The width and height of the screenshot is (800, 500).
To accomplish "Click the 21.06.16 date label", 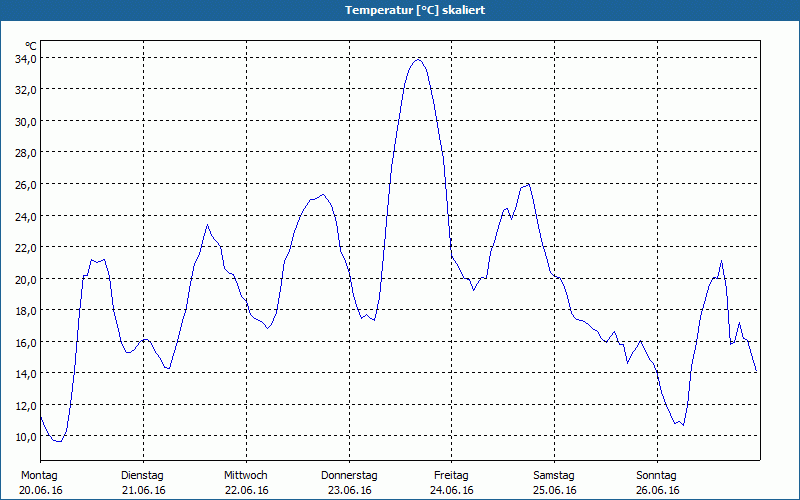I will [x=144, y=490].
